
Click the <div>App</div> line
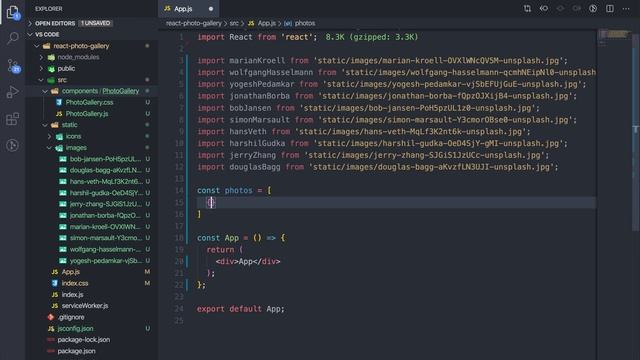pyautogui.click(x=248, y=262)
